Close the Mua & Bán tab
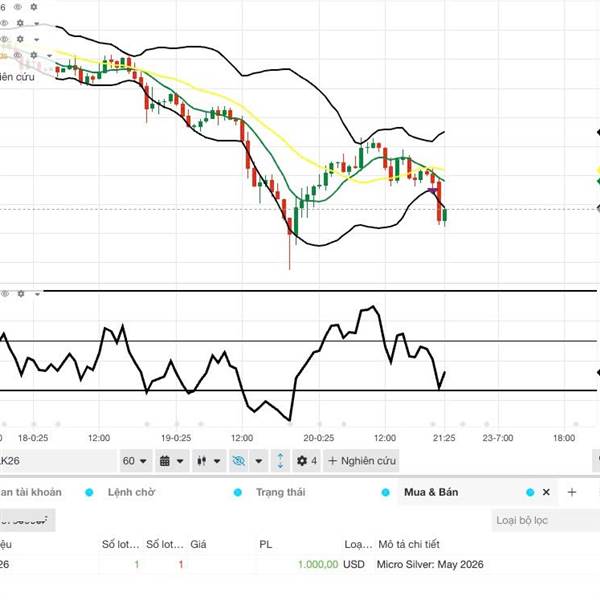Image resolution: width=600 pixels, height=600 pixels. click(546, 492)
